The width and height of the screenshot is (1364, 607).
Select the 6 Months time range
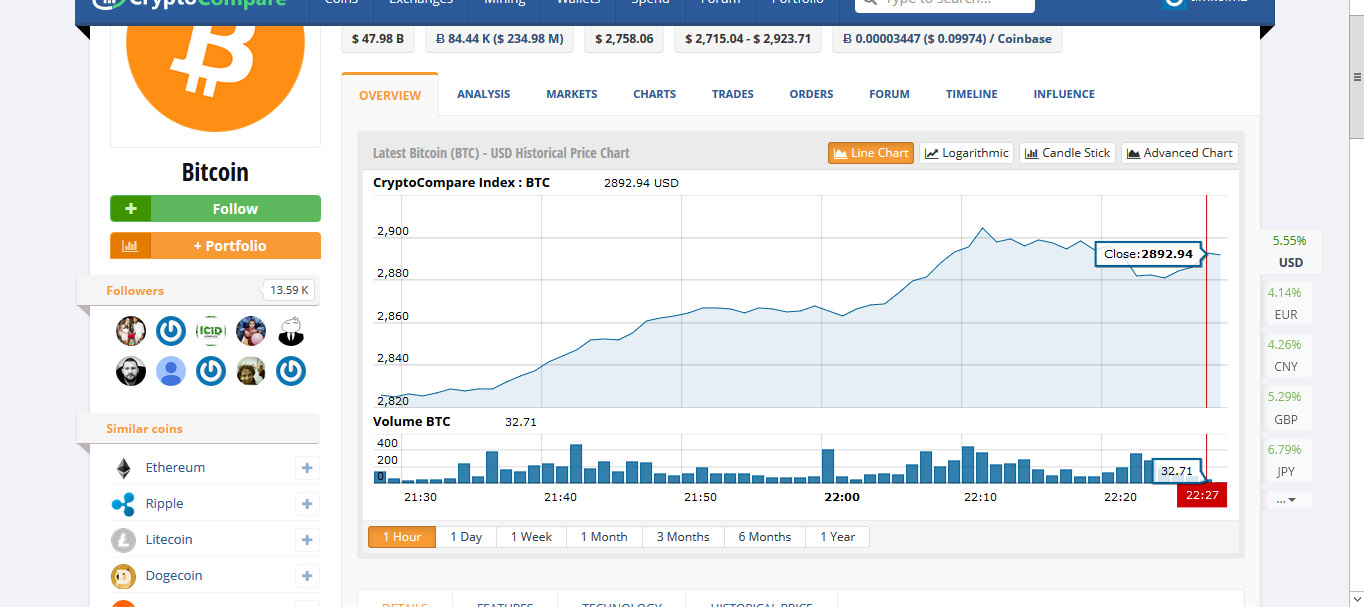click(x=765, y=537)
